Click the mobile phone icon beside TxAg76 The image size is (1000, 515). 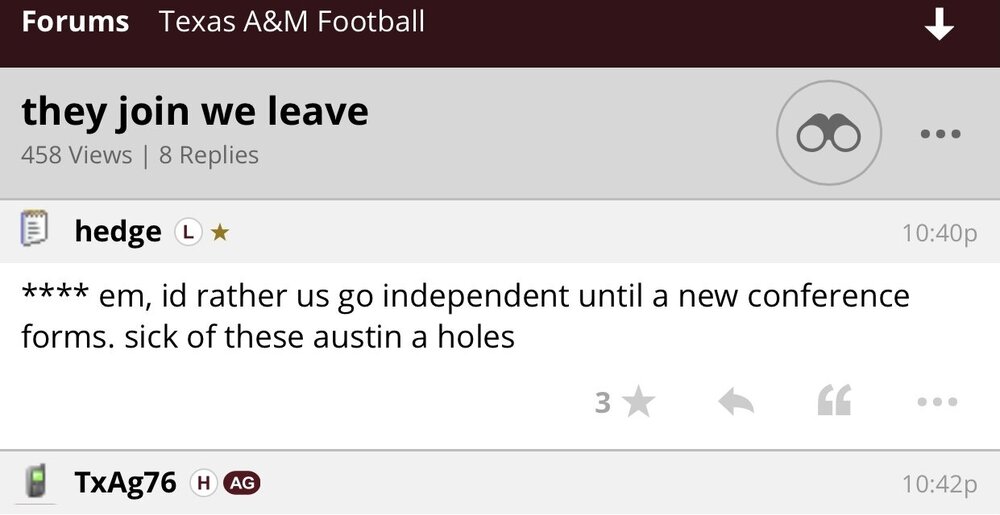pos(36,482)
